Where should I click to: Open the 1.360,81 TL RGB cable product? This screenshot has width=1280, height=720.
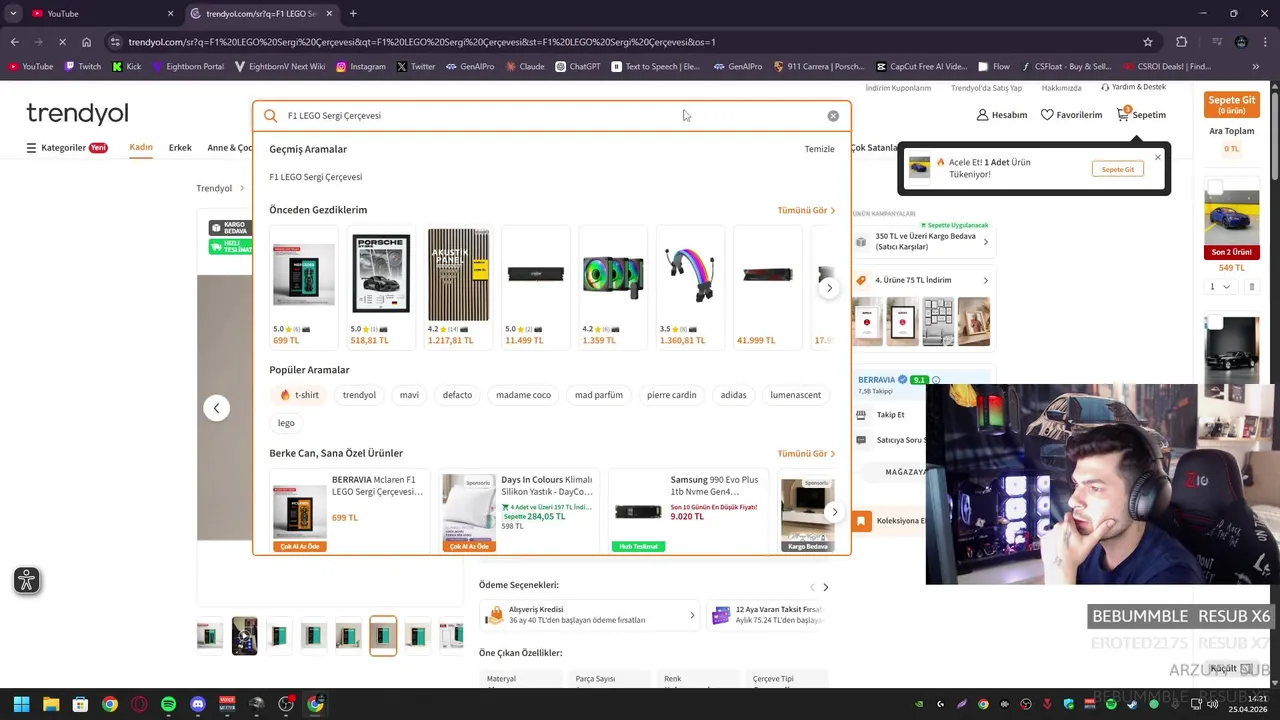pos(690,287)
